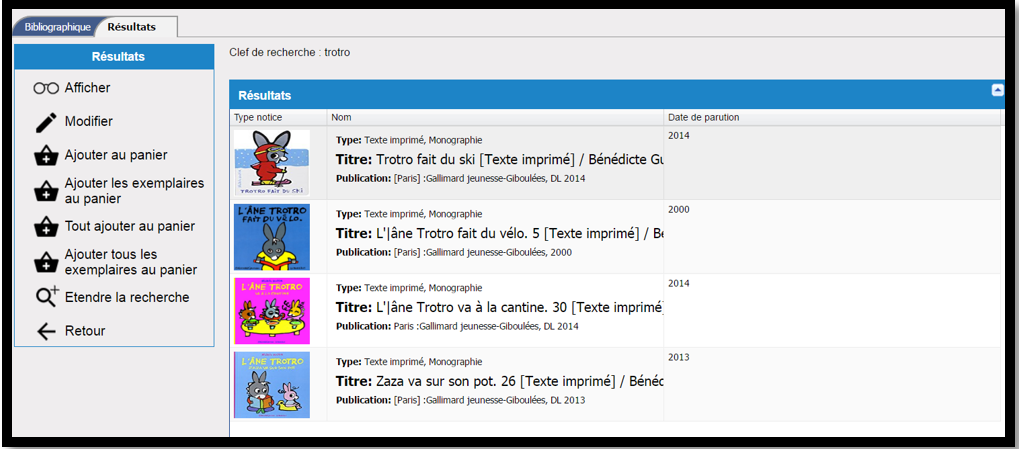Click the Ajouter au panier label
The image size is (1019, 449).
click(x=116, y=155)
